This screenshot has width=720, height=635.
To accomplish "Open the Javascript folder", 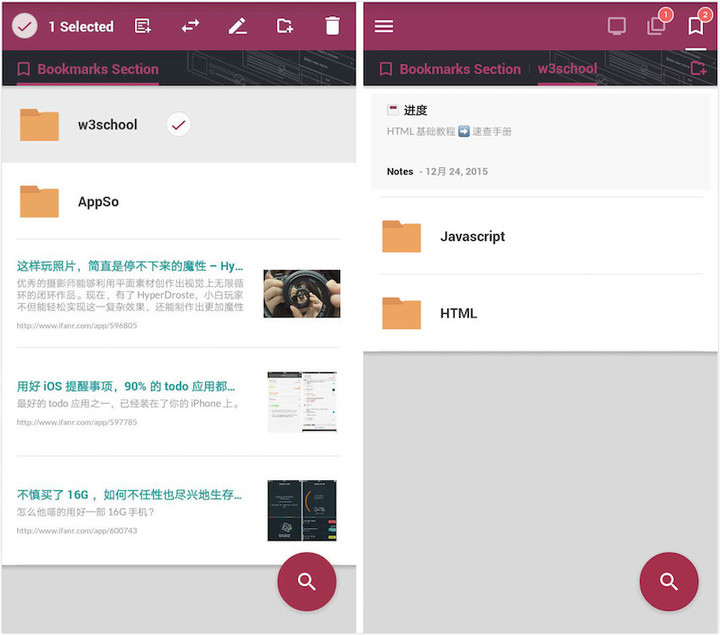I will (x=472, y=237).
